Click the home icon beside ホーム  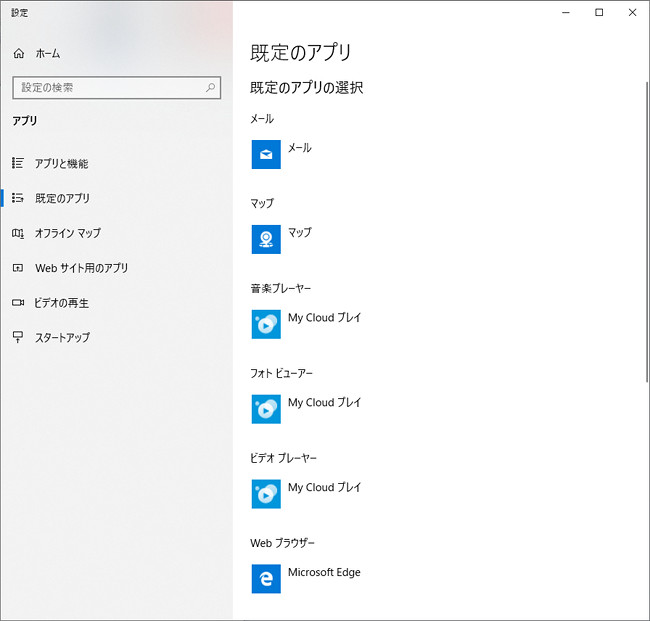[x=19, y=53]
